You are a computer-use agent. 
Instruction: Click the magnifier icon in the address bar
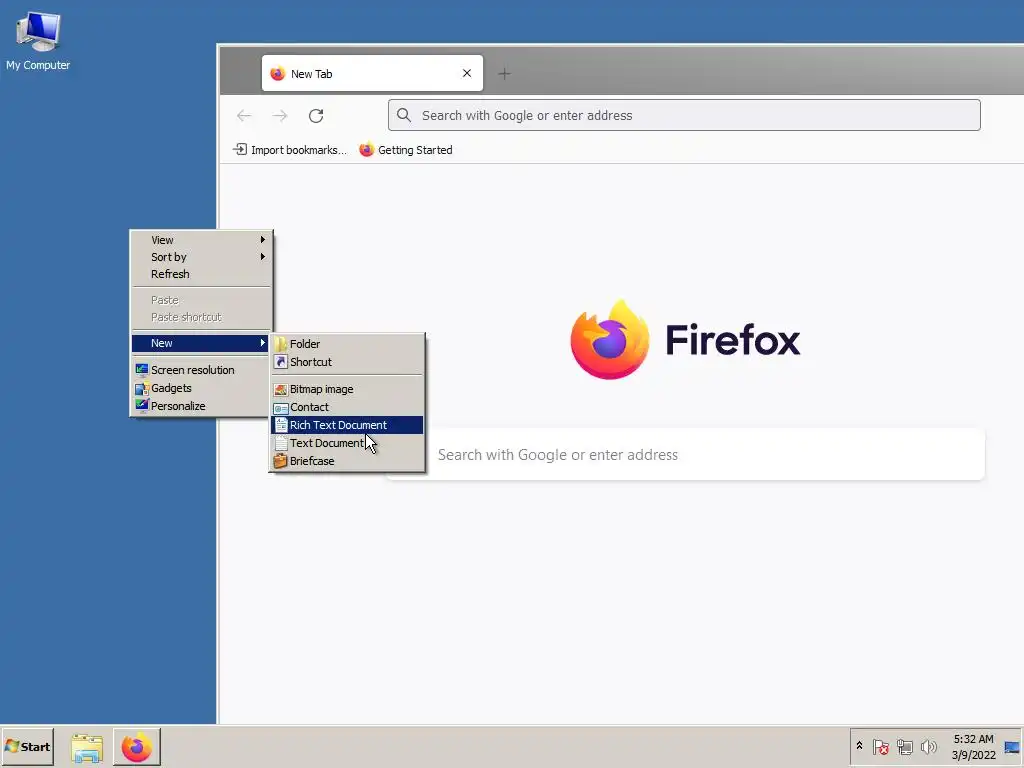[x=404, y=116]
